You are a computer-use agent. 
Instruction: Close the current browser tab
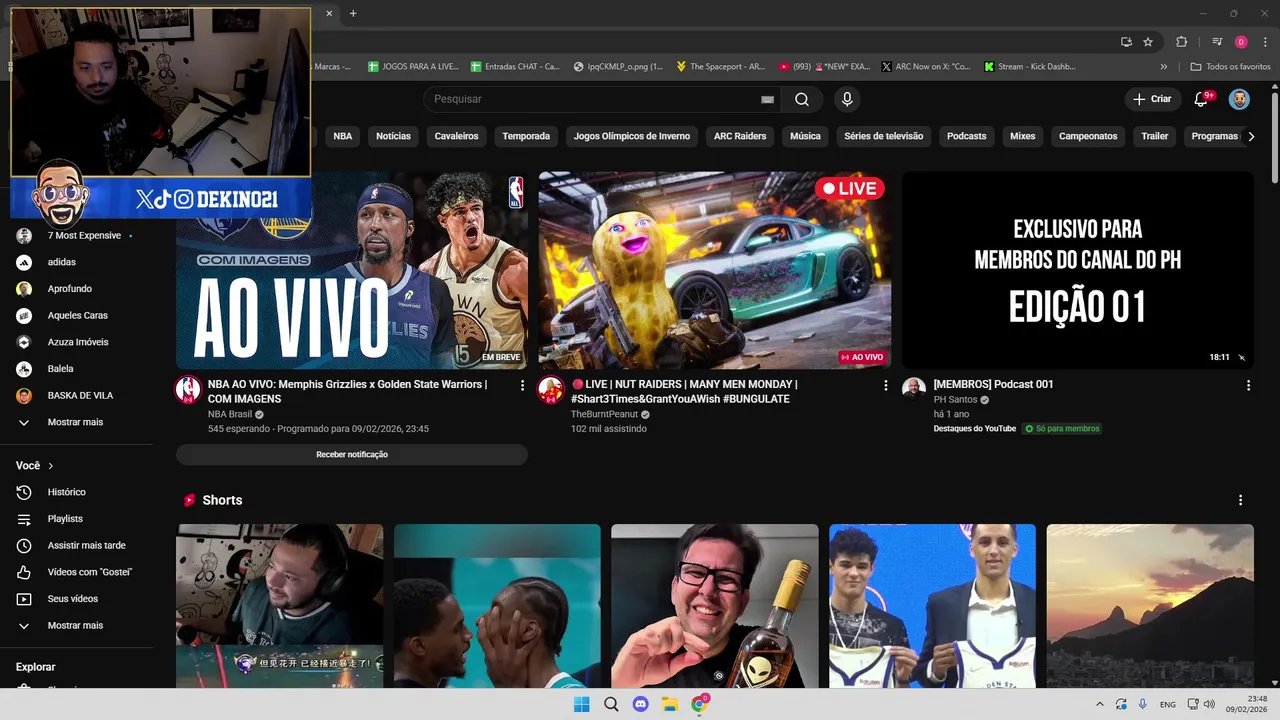[329, 13]
